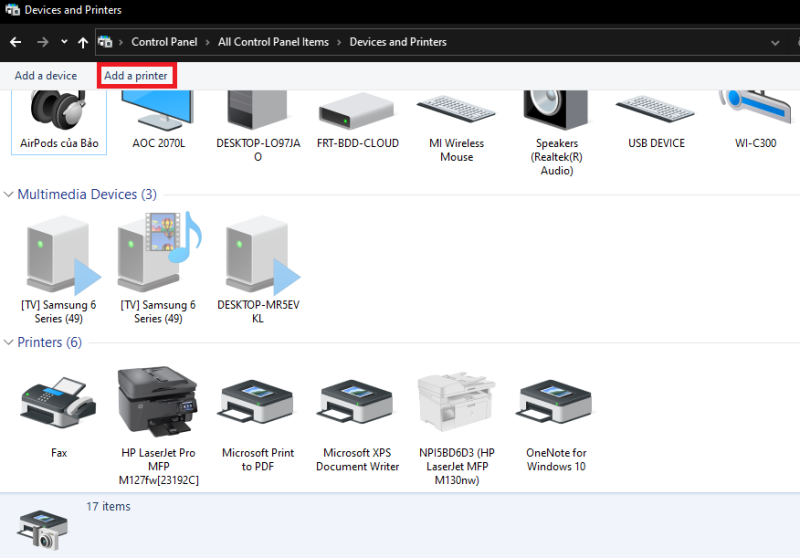Collapse the Printers group
This screenshot has height=558, width=800.
pos(8,342)
